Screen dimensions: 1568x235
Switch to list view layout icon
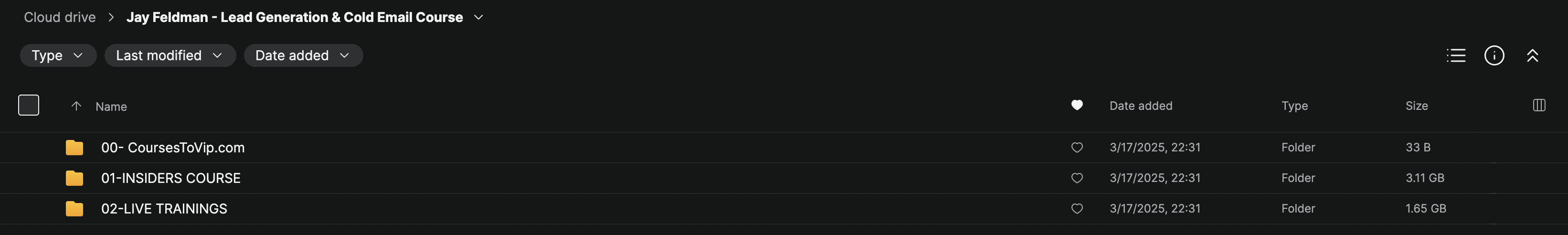point(1455,55)
